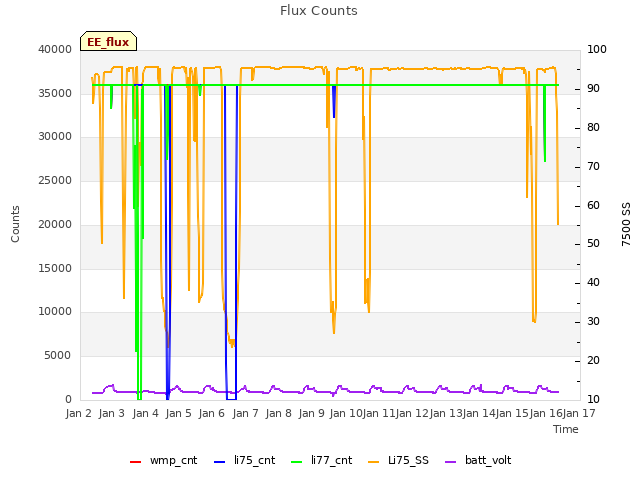
Task: Click the Time x-axis label
Action: click(566, 429)
